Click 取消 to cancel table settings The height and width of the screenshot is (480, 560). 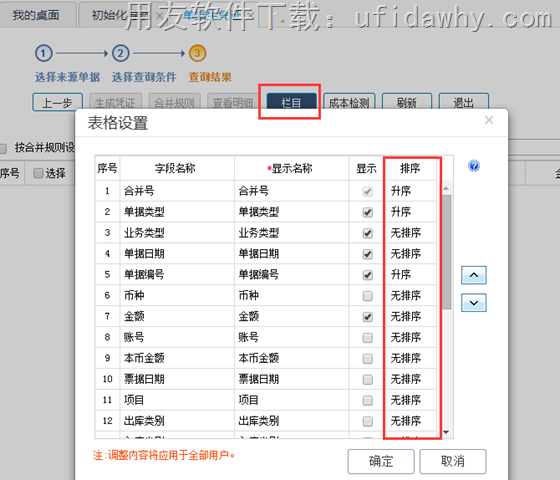tap(453, 461)
